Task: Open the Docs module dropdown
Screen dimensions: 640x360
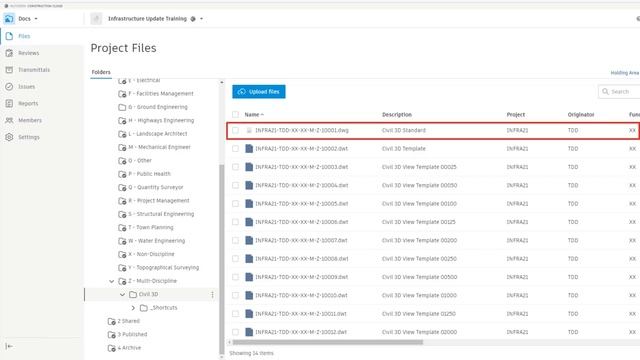Action: [36, 19]
